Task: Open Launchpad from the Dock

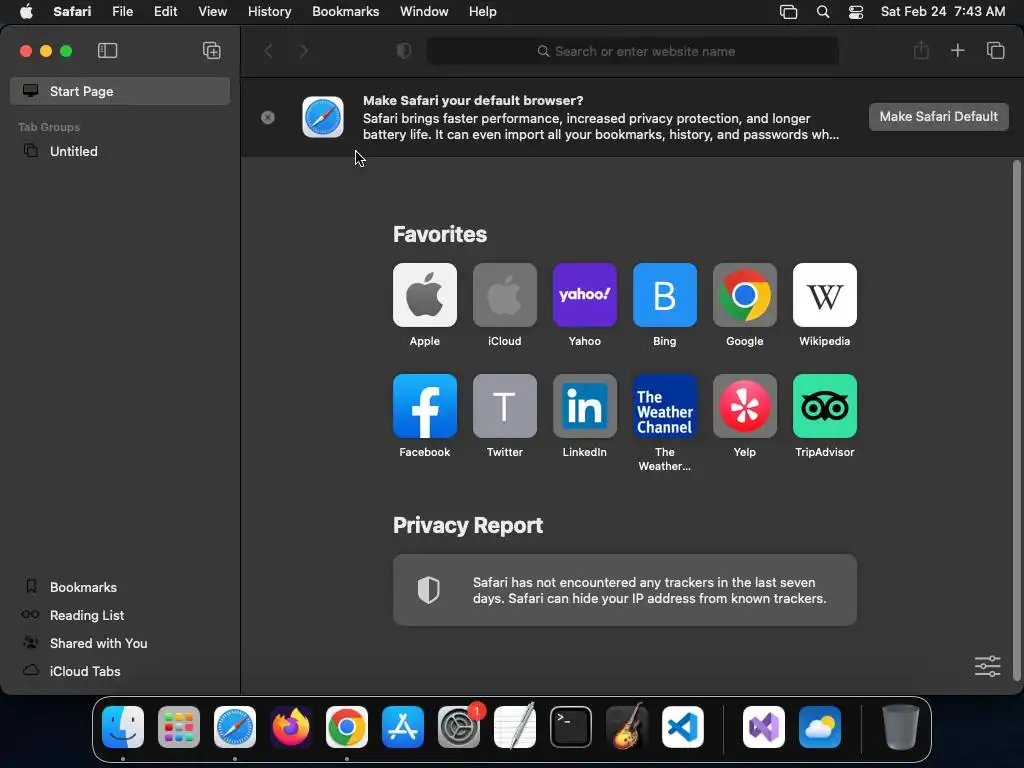Action: coord(179,727)
